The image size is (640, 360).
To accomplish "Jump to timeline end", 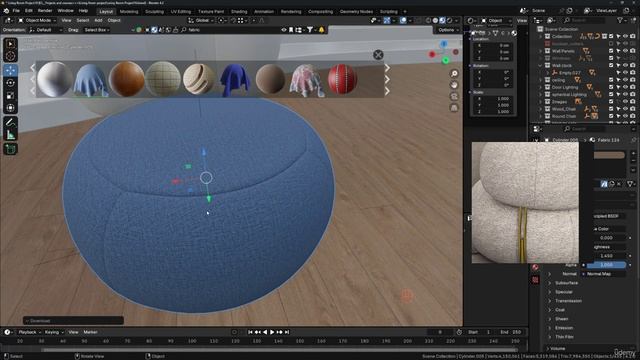I will (x=287, y=332).
